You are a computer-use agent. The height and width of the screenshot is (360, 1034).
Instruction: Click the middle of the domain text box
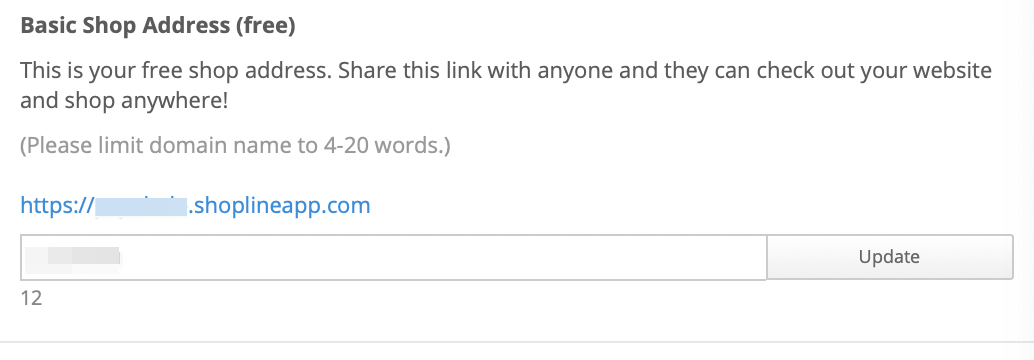tap(394, 257)
